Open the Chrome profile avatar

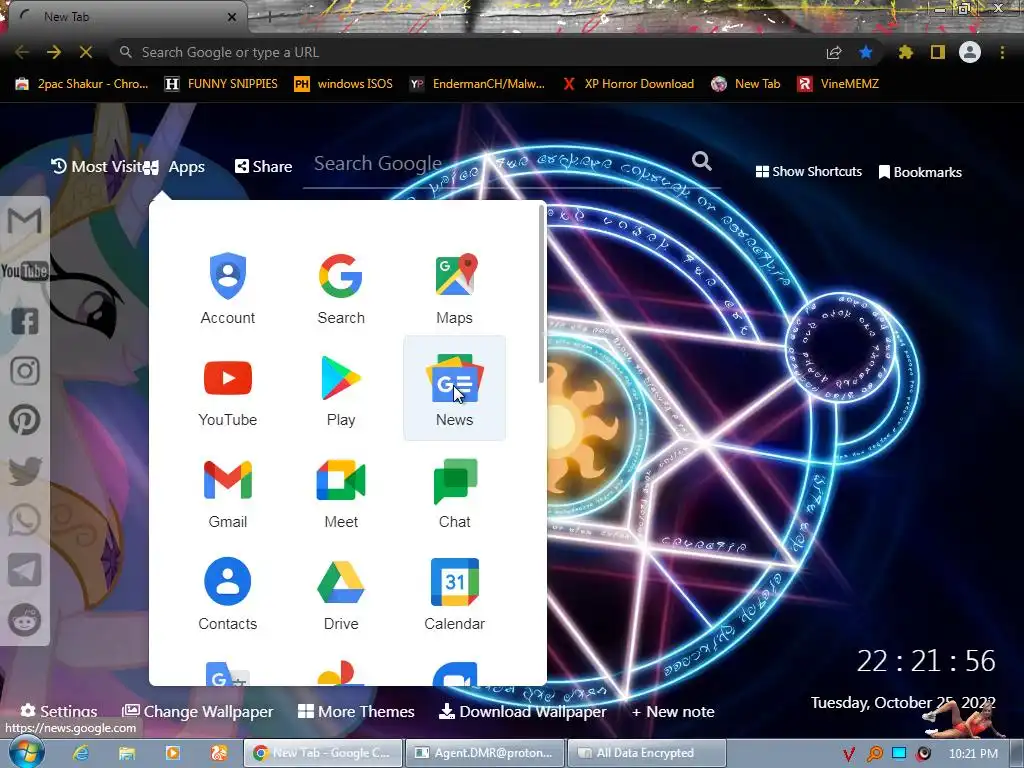pos(970,52)
